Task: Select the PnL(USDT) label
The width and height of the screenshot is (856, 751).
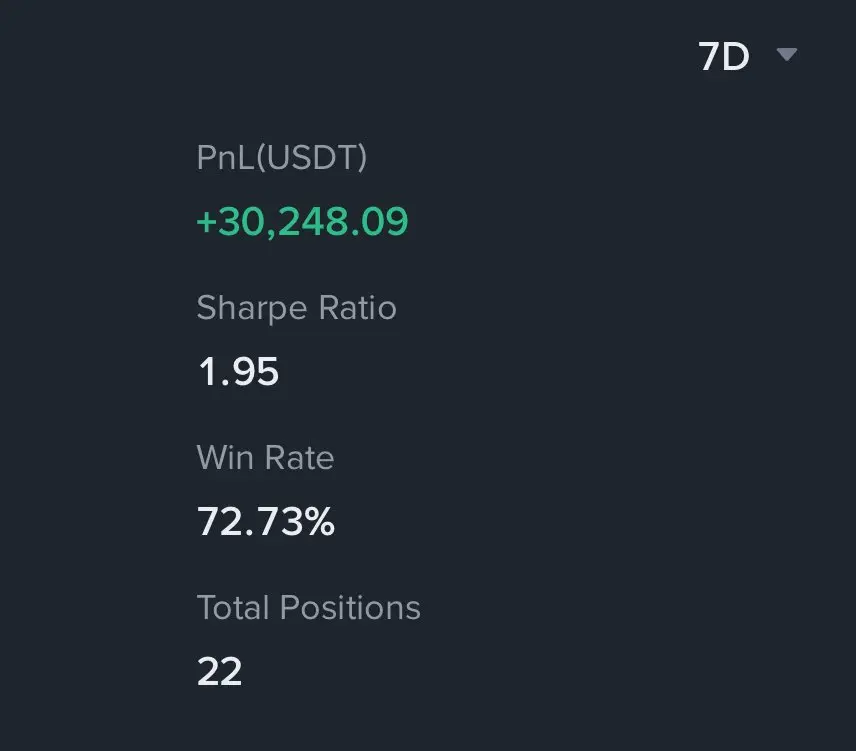Action: [x=282, y=158]
